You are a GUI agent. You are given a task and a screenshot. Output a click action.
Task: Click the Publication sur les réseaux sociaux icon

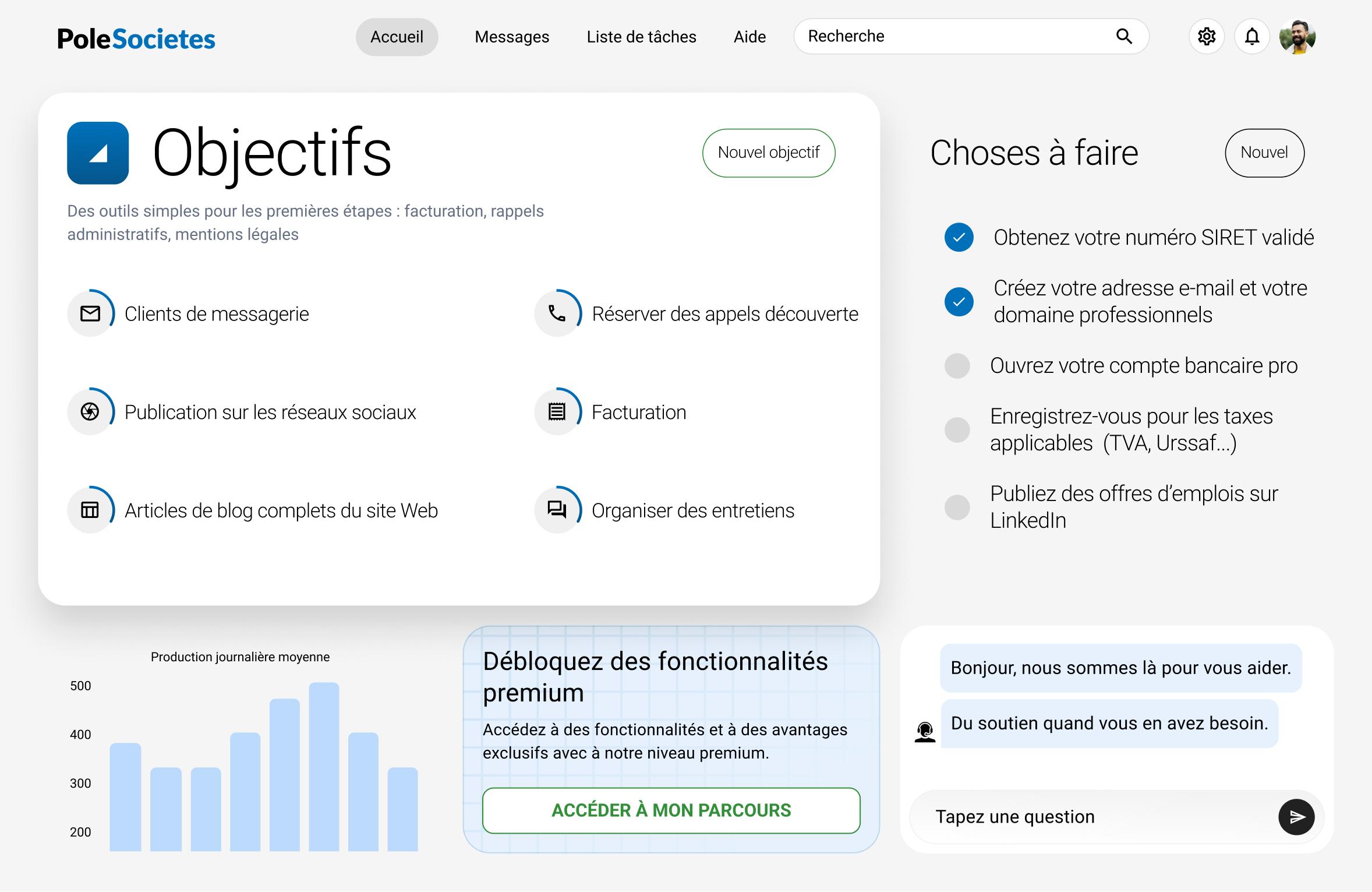coord(90,412)
